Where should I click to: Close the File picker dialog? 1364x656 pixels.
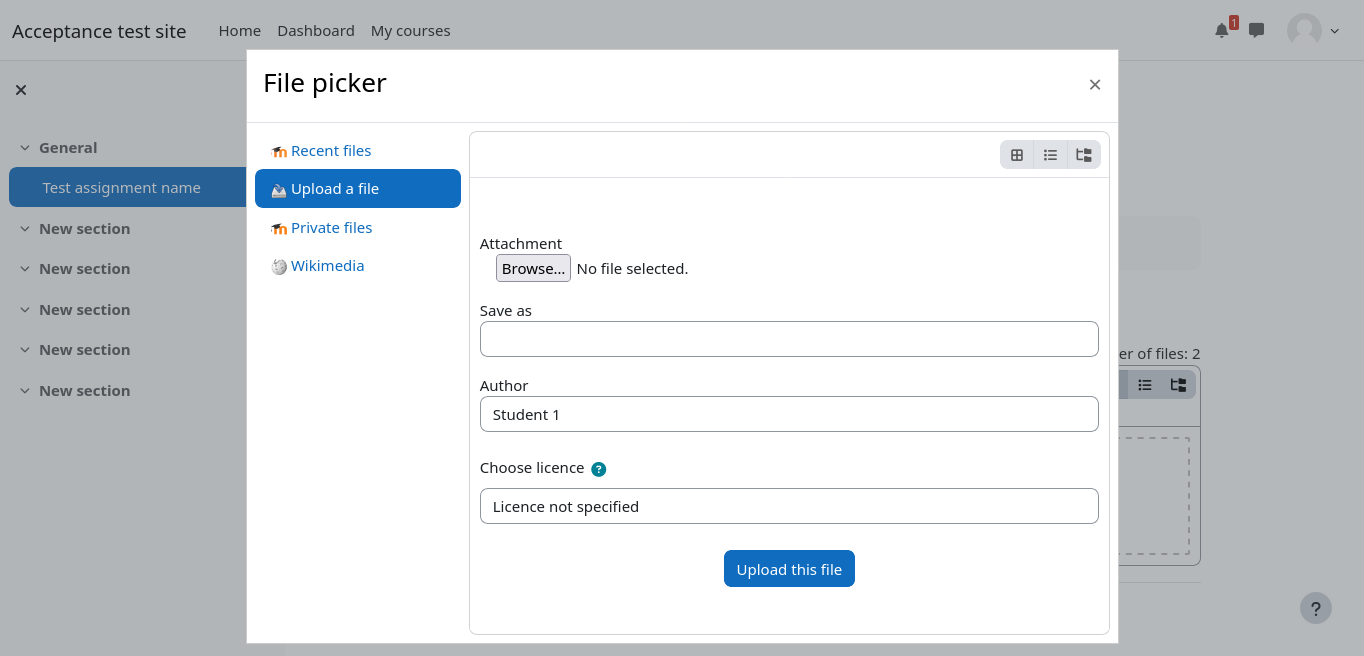coord(1094,85)
